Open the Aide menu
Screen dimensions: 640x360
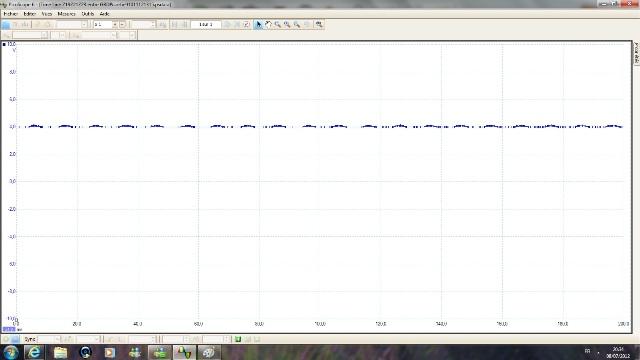coord(104,13)
